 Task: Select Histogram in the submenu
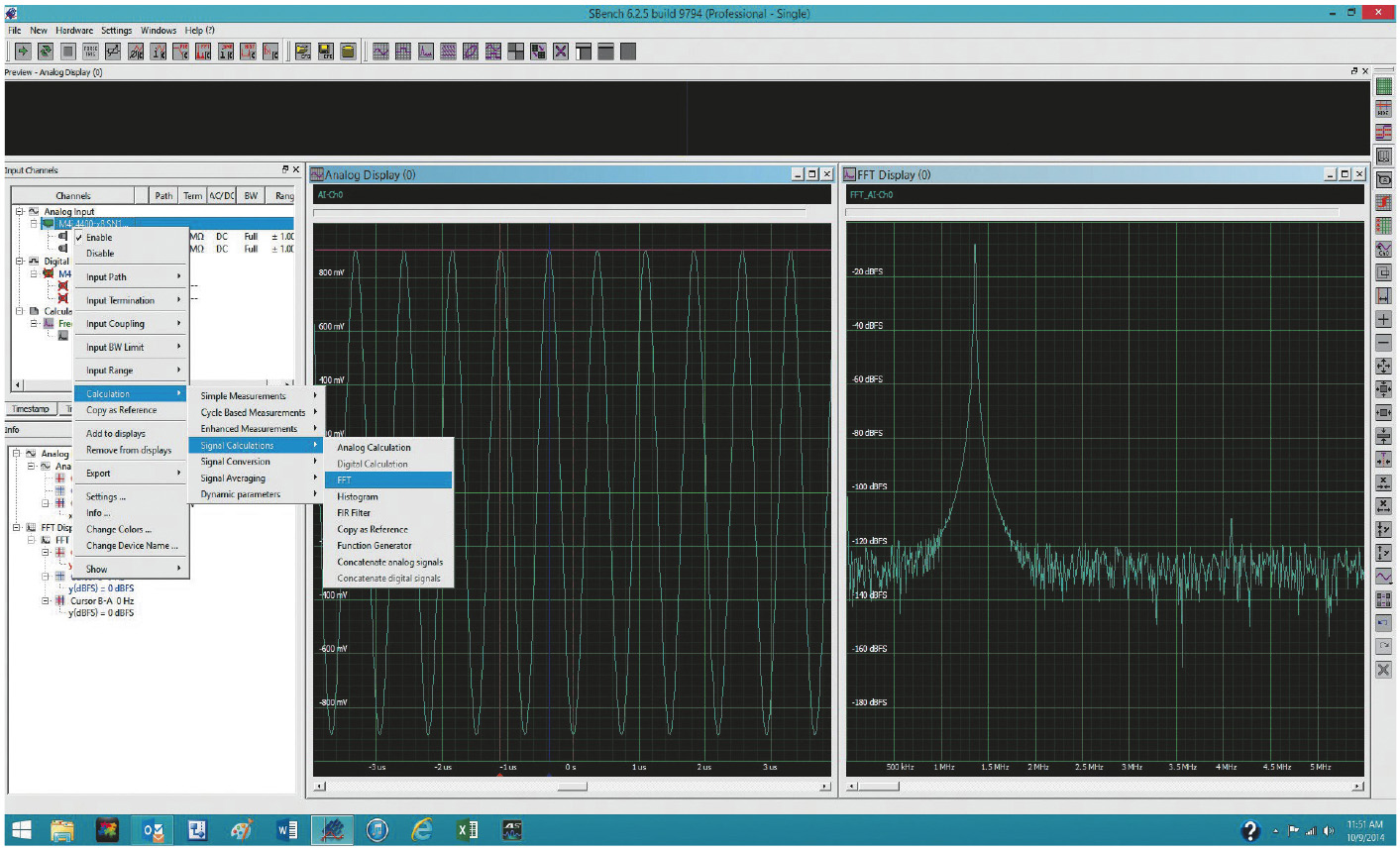[388, 496]
